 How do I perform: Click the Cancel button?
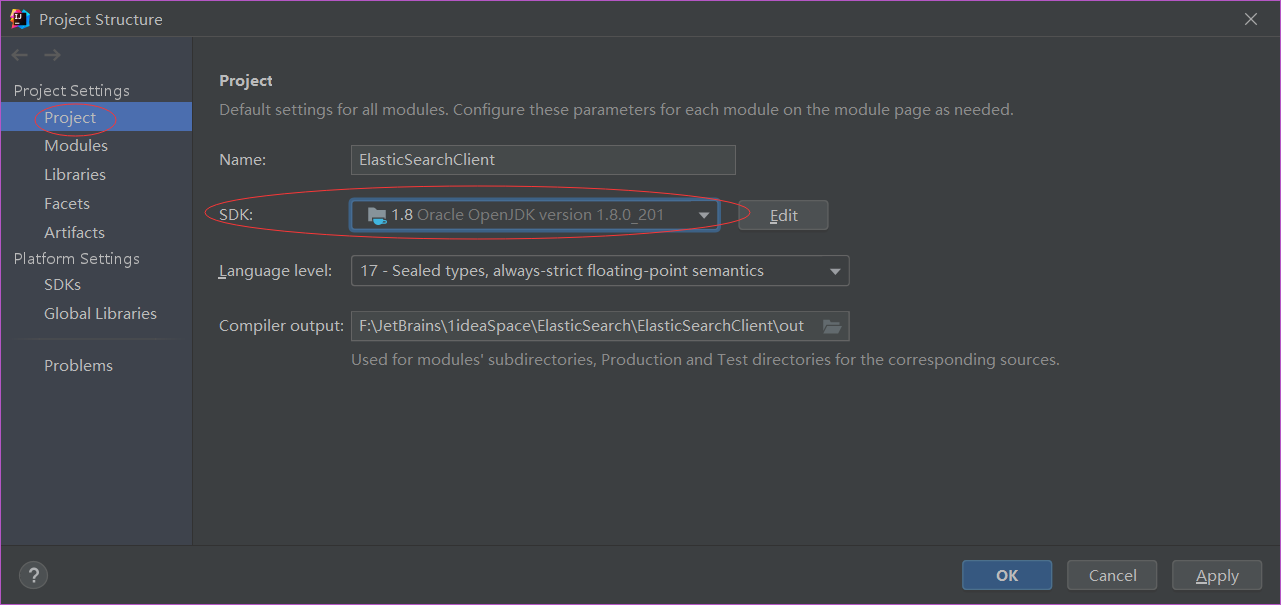point(1112,575)
